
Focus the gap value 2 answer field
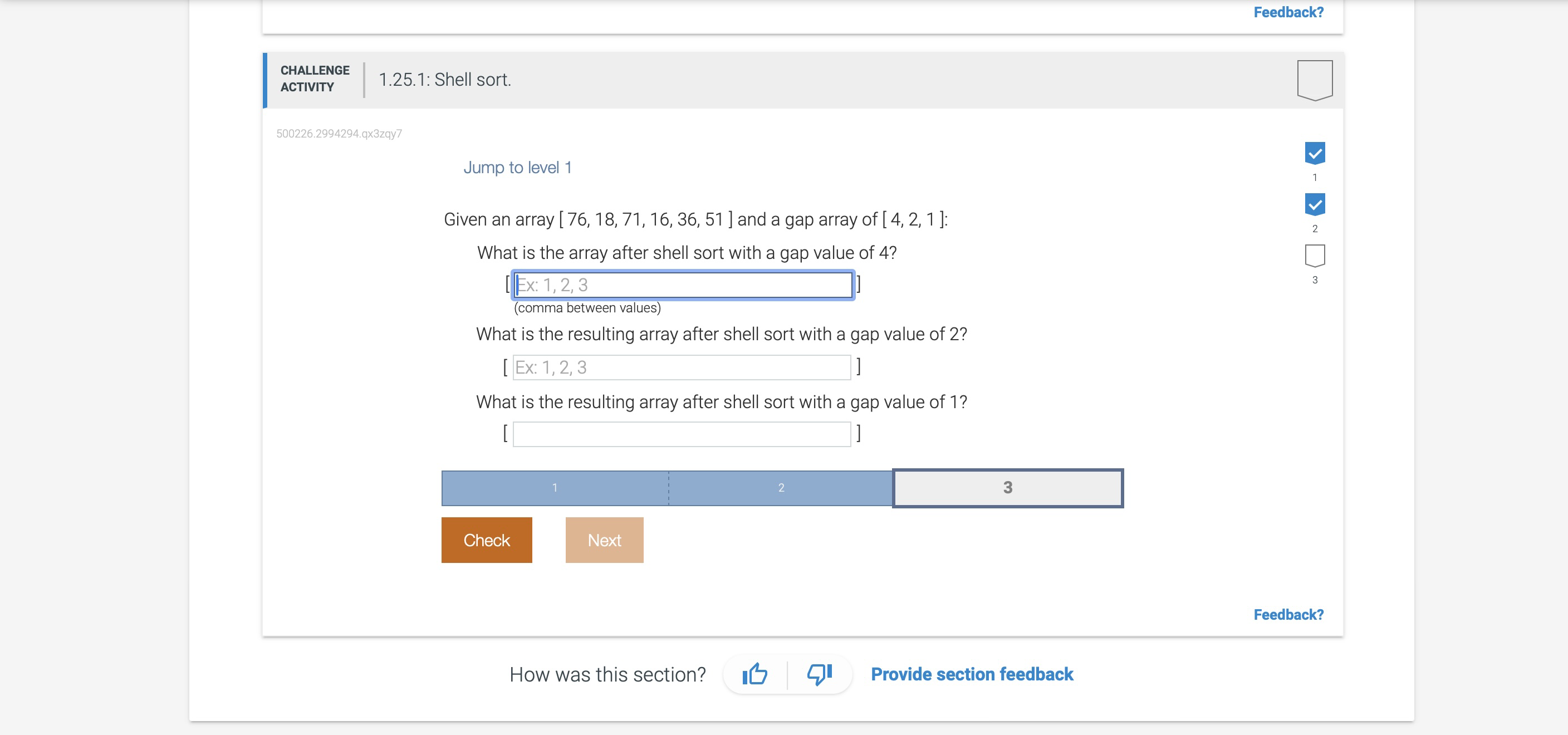[x=681, y=367]
